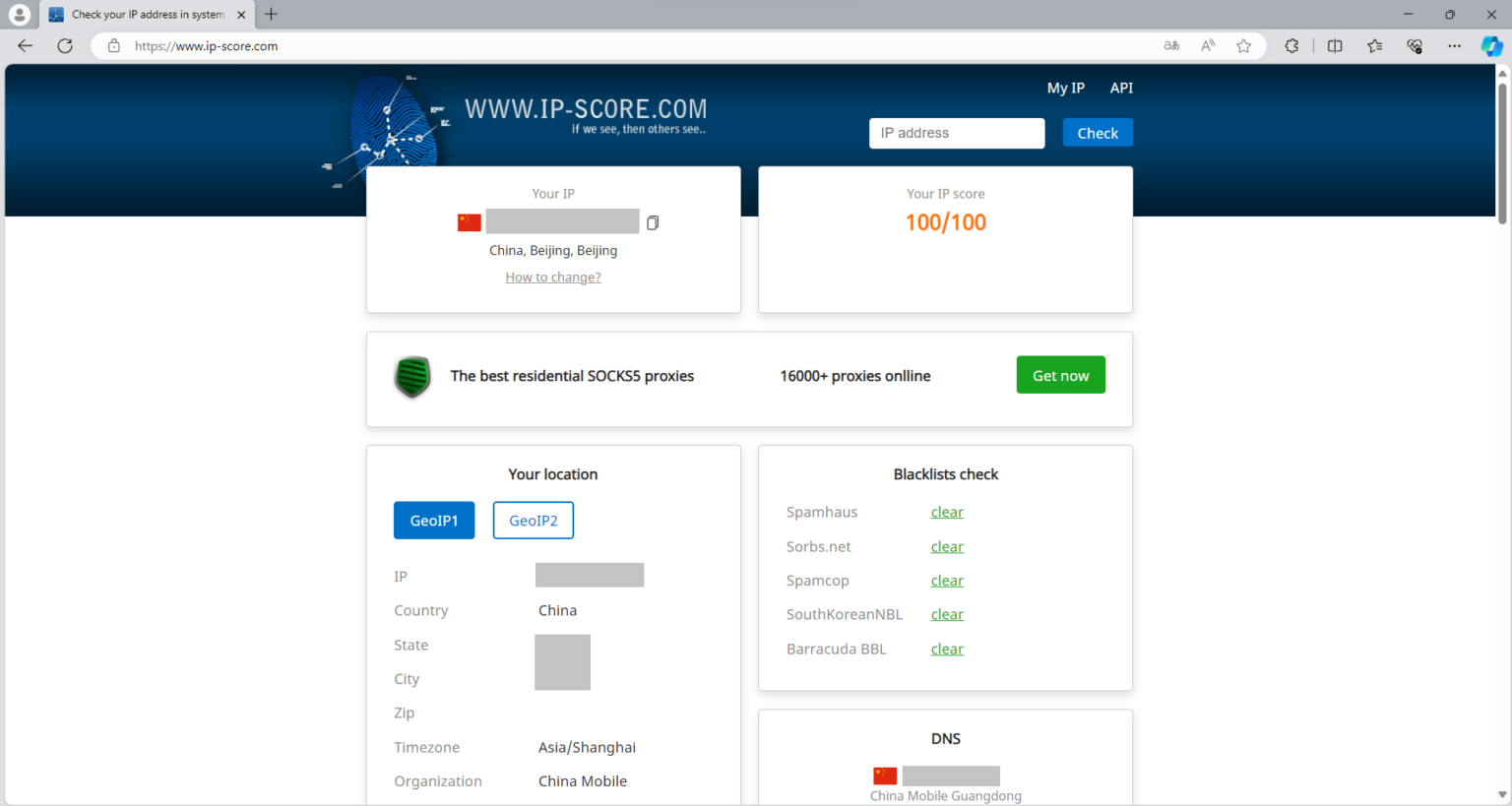1512x806 pixels.
Task: Open the My IP menu link
Action: pos(1065,88)
